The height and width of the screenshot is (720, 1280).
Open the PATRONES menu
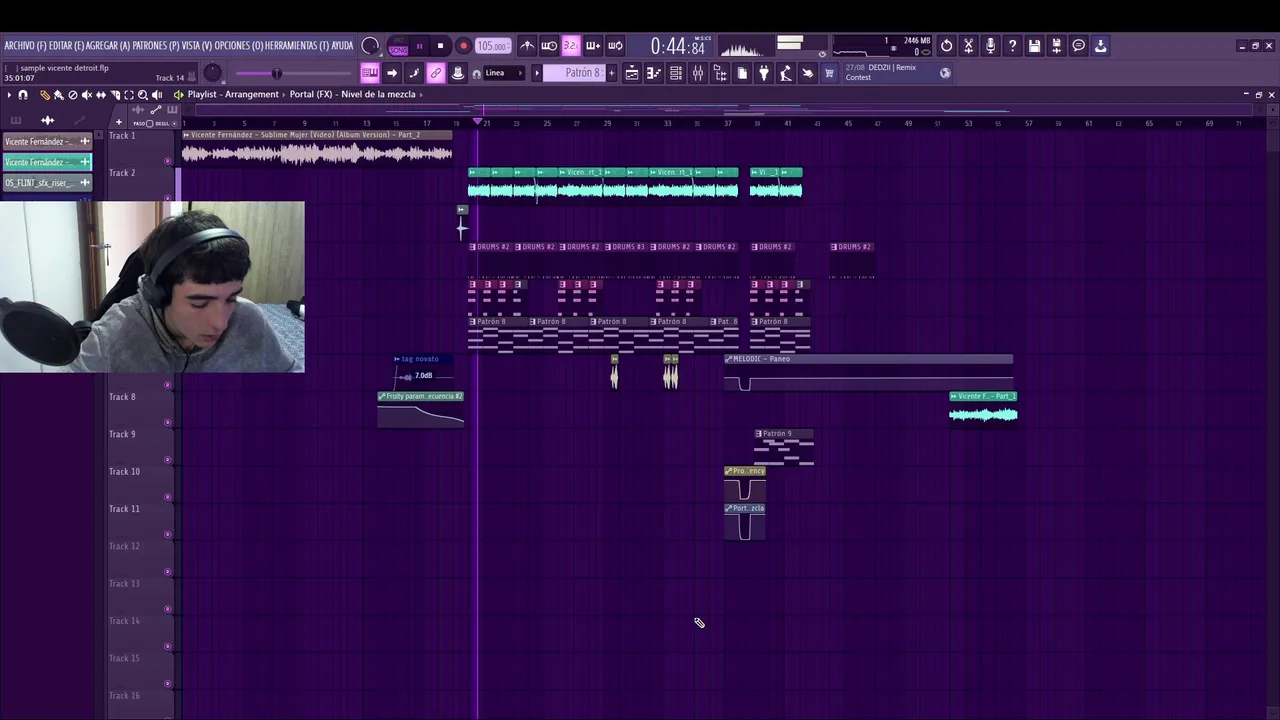pos(156,46)
